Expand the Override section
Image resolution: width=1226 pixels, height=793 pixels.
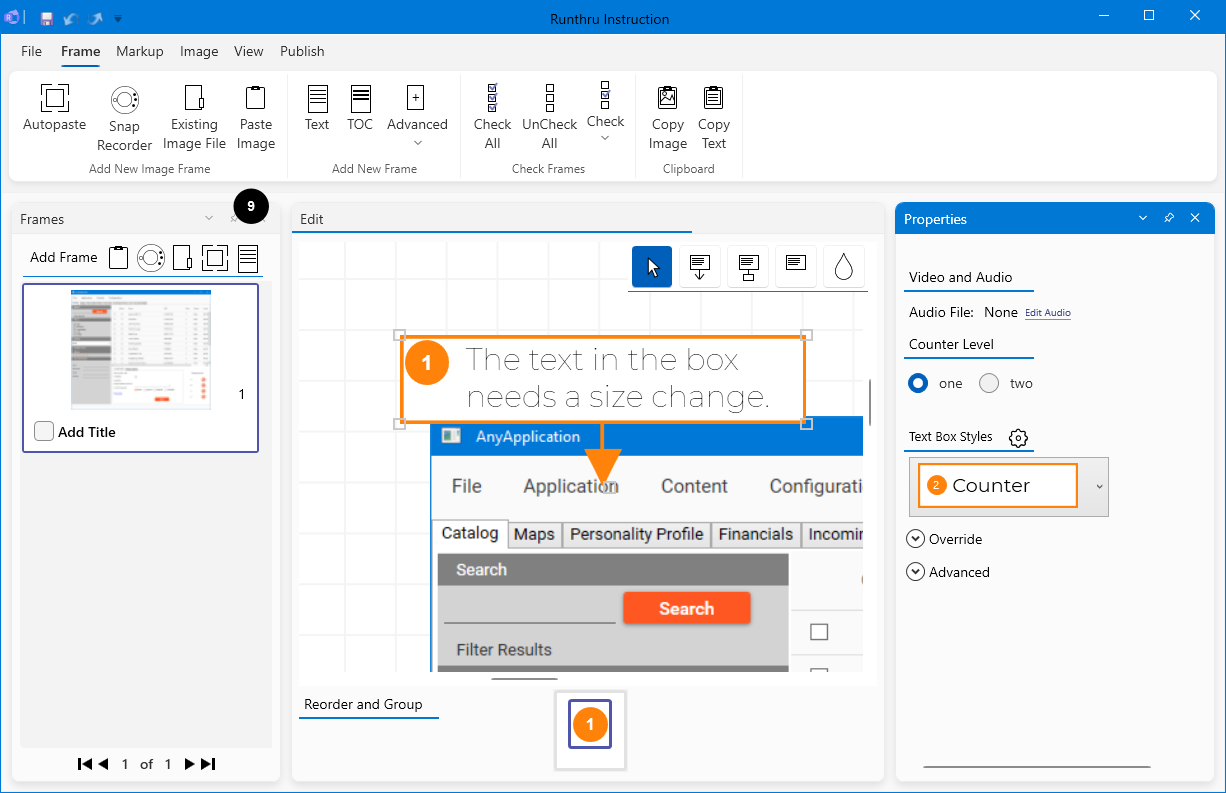pyautogui.click(x=915, y=539)
